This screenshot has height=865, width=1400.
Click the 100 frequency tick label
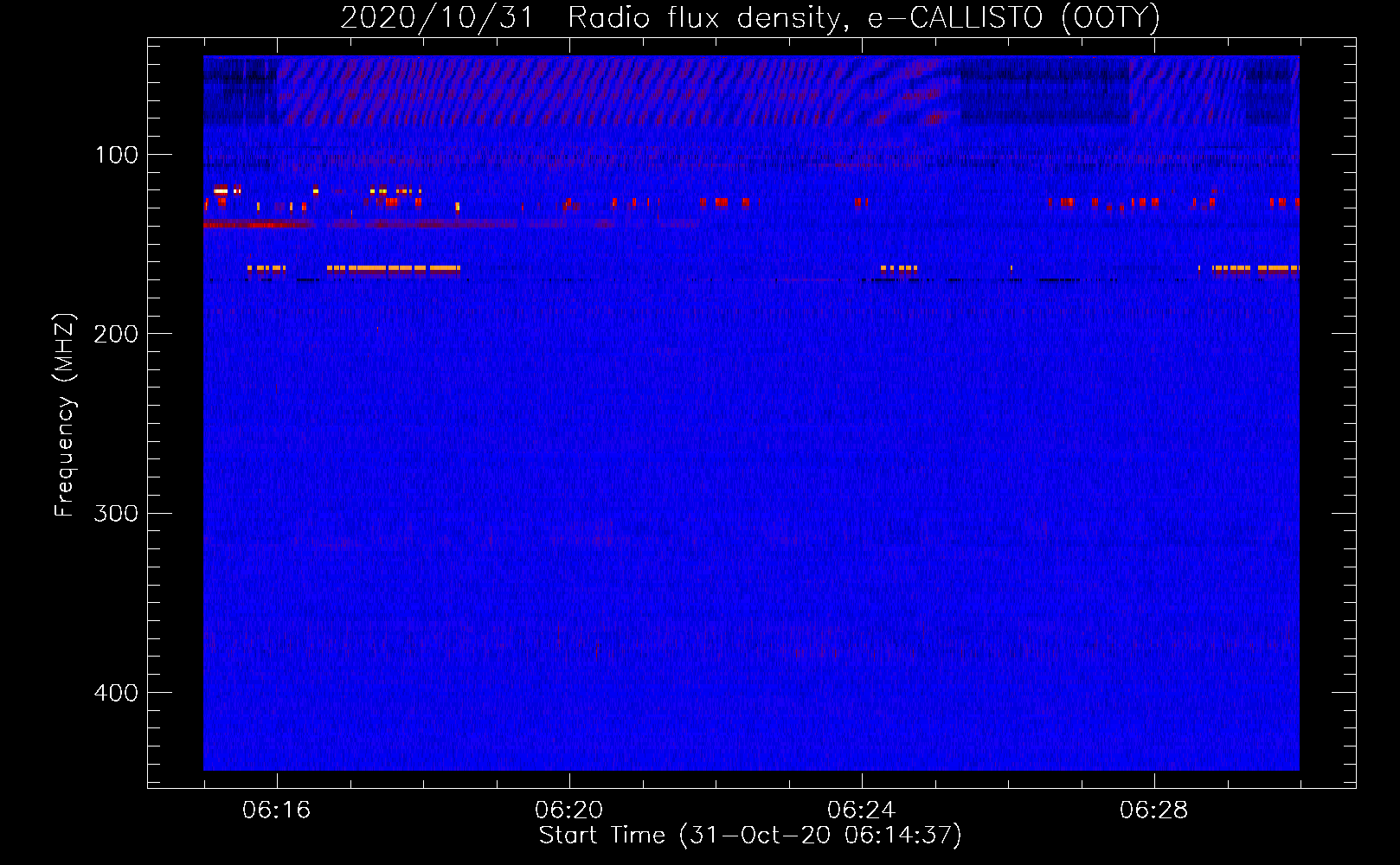pyautogui.click(x=117, y=155)
